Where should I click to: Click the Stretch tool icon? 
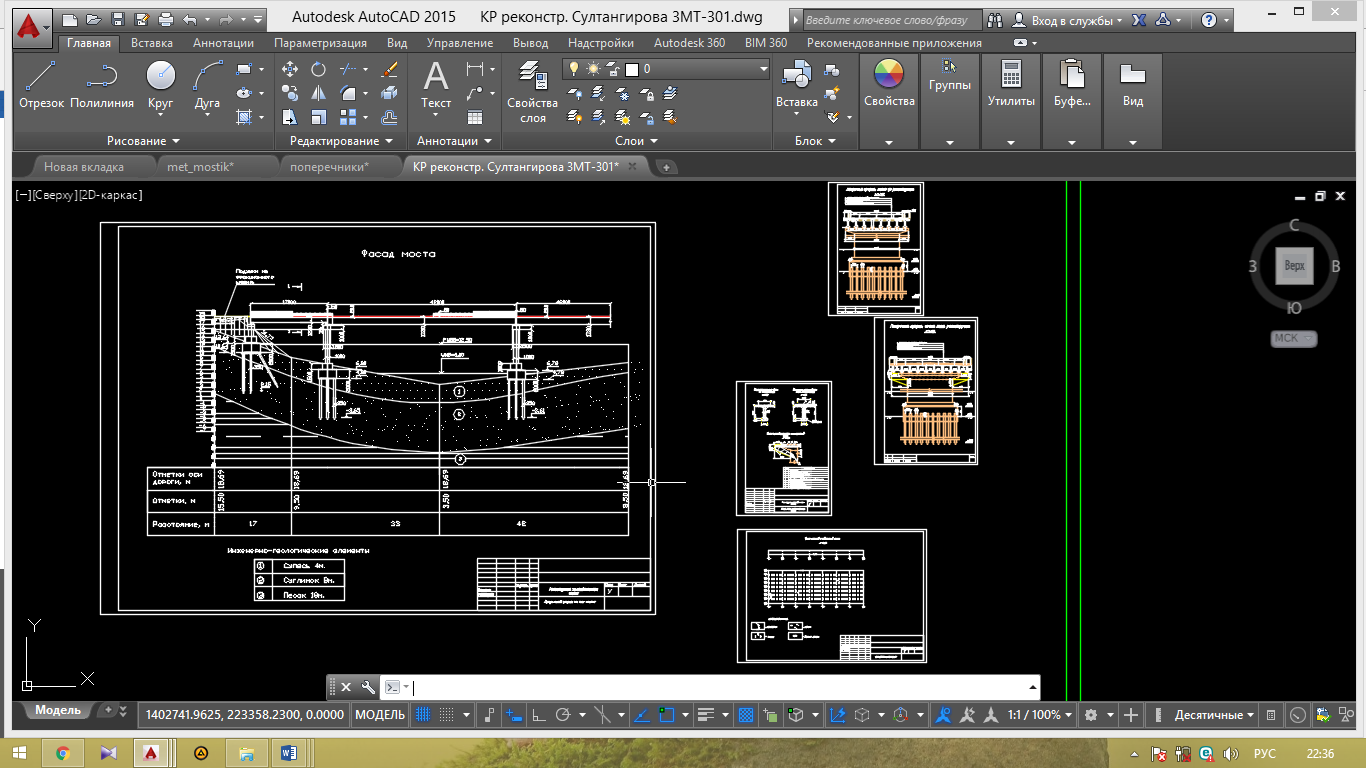[290, 116]
